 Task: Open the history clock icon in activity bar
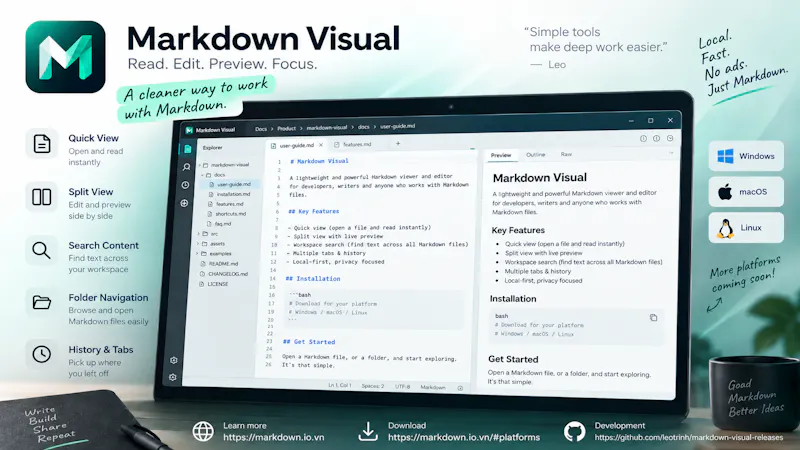[185, 185]
